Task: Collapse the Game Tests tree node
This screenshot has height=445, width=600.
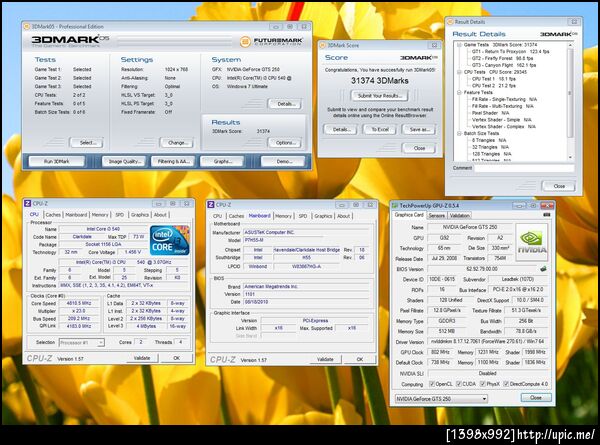Action: pos(459,45)
